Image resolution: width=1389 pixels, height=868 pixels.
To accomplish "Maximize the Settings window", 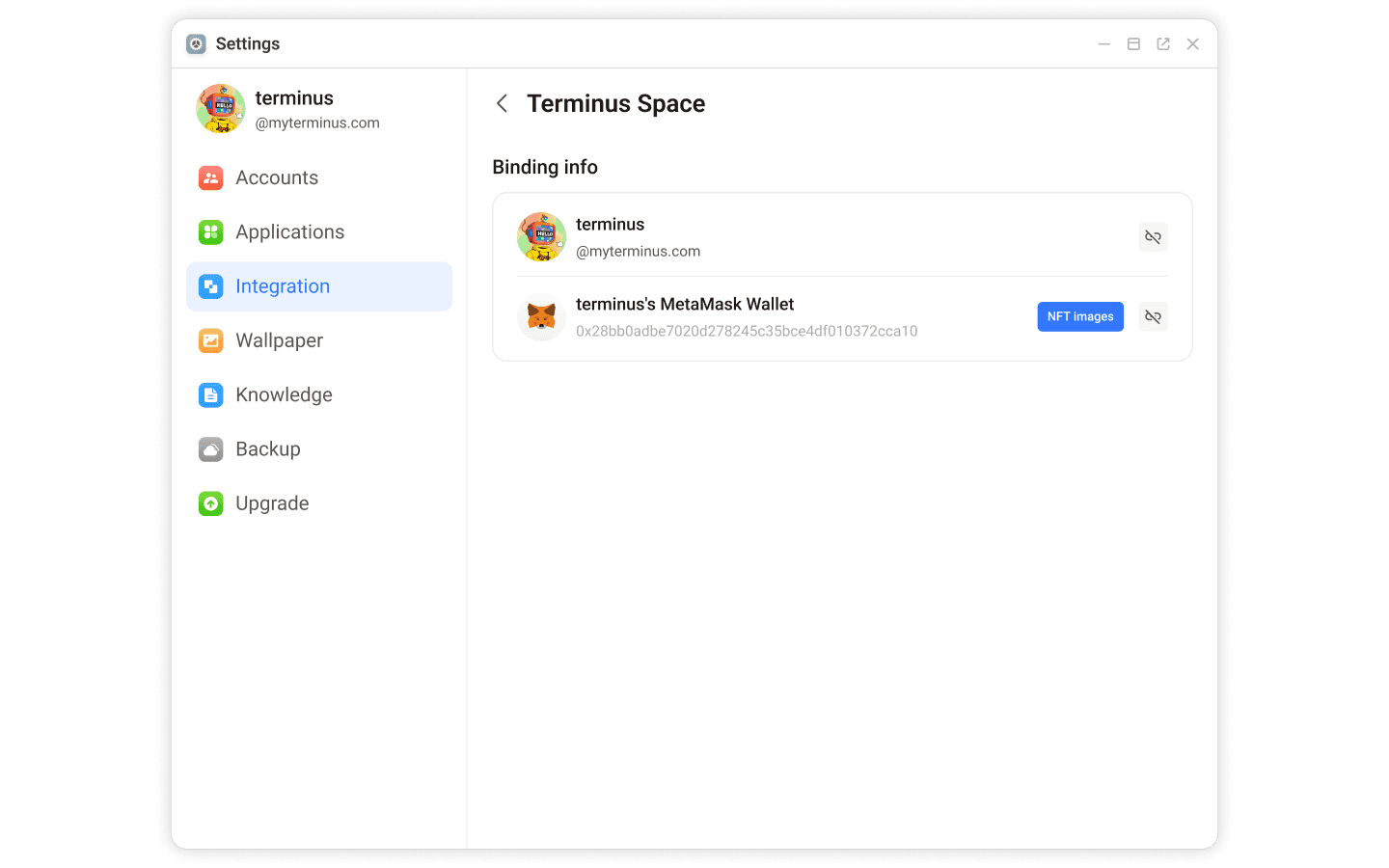I will click(1134, 43).
